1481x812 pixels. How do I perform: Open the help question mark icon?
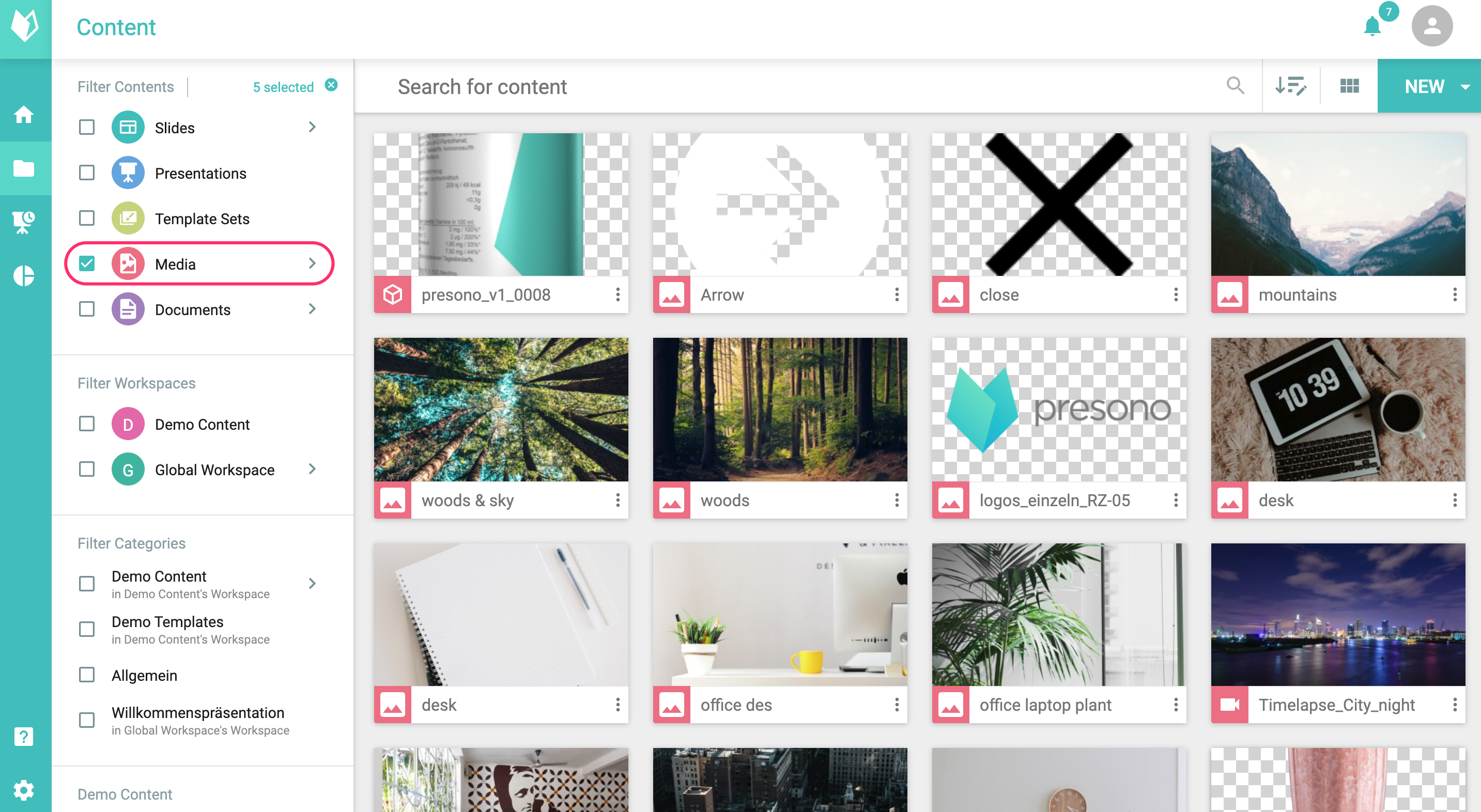[x=24, y=736]
